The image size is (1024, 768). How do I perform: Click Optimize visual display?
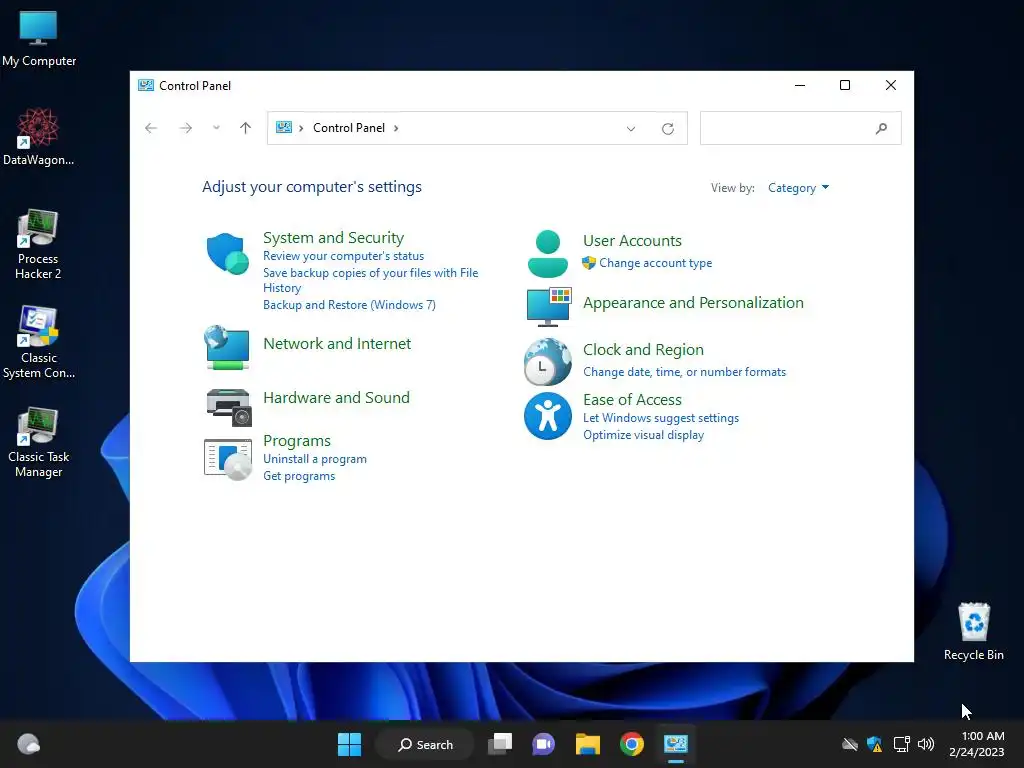pyautogui.click(x=643, y=435)
